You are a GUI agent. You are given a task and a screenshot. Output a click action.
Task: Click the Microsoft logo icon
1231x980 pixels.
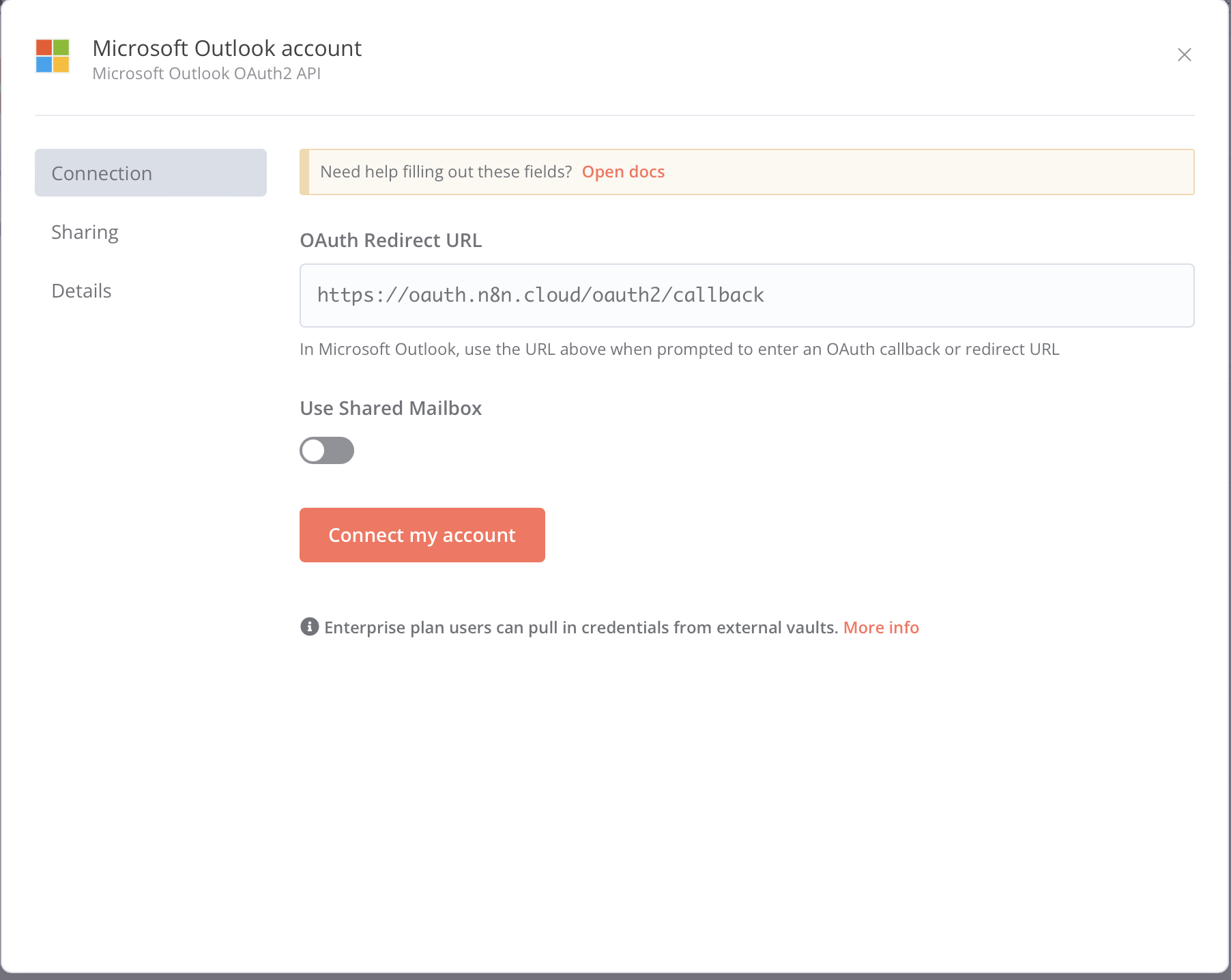coord(53,56)
